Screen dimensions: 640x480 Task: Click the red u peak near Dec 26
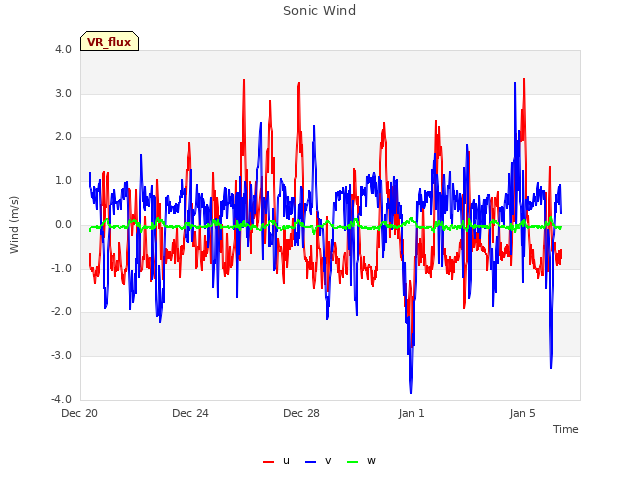[244, 80]
